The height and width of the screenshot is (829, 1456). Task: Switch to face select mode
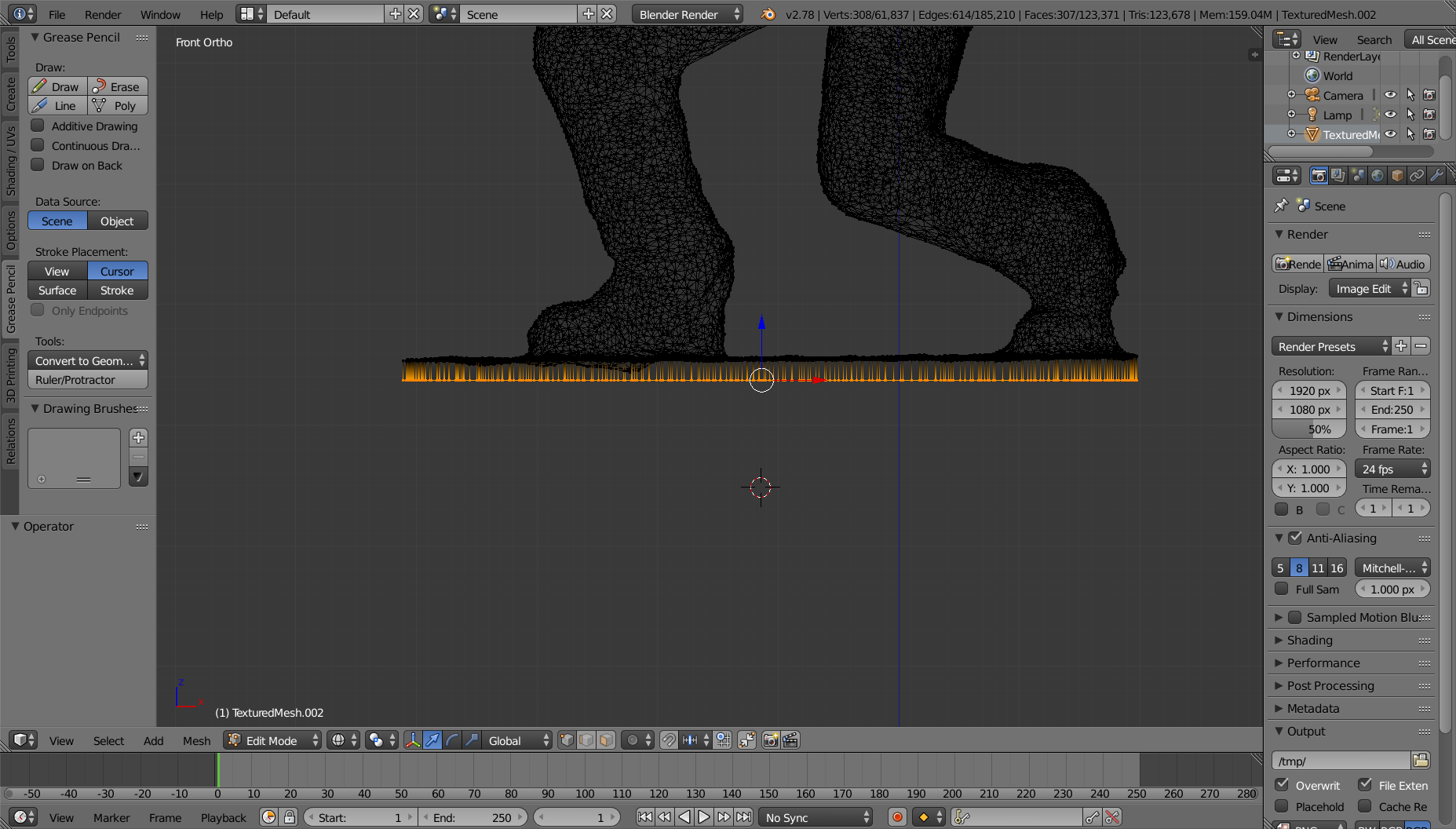tap(606, 740)
